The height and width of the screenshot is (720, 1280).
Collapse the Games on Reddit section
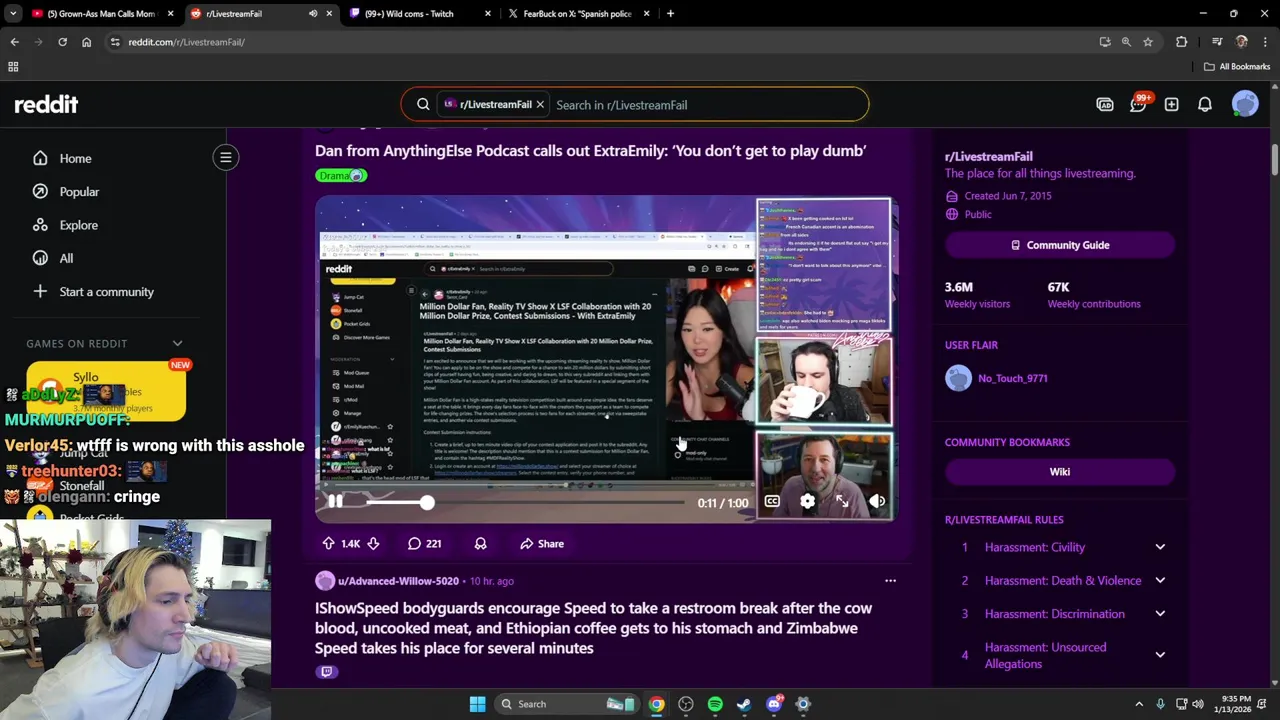point(177,343)
